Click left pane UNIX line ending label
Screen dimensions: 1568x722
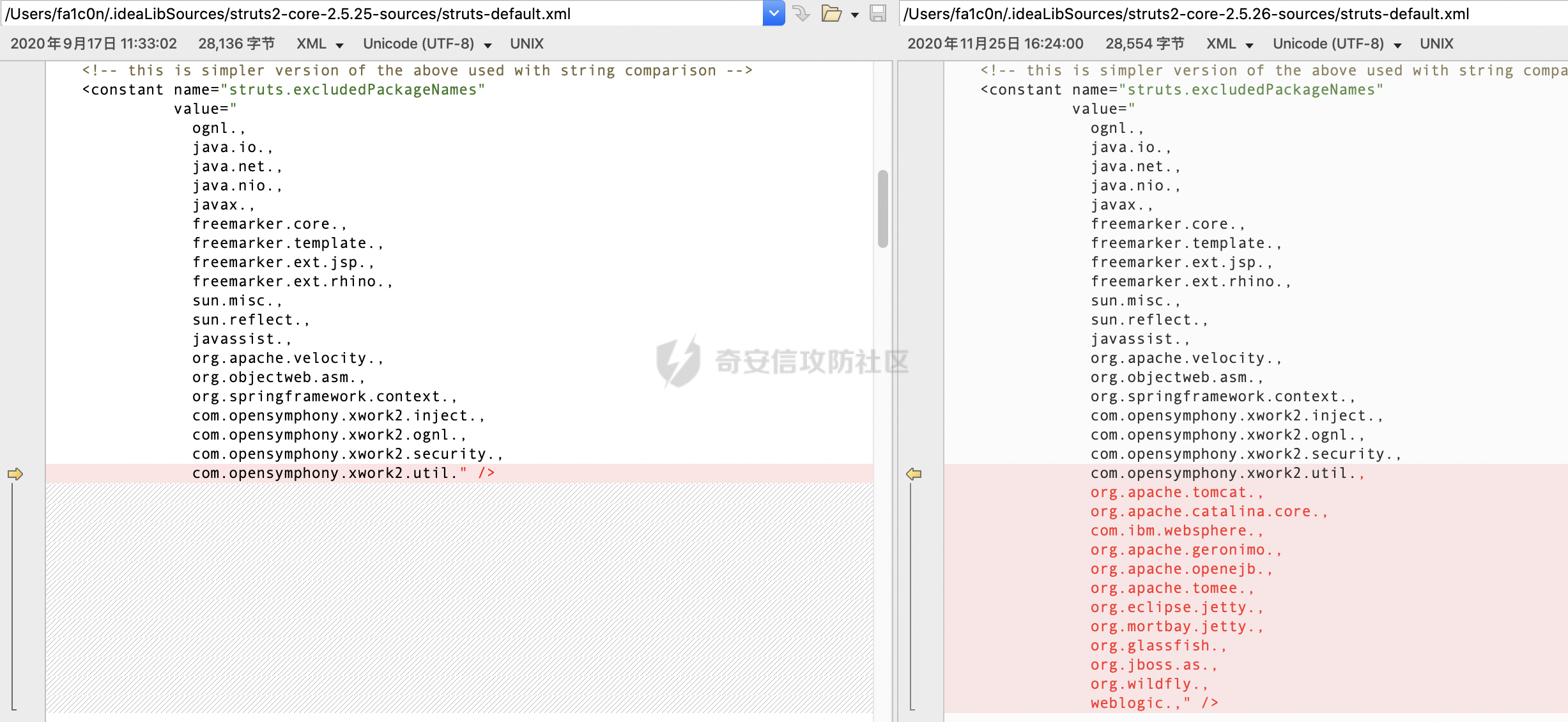(x=527, y=44)
